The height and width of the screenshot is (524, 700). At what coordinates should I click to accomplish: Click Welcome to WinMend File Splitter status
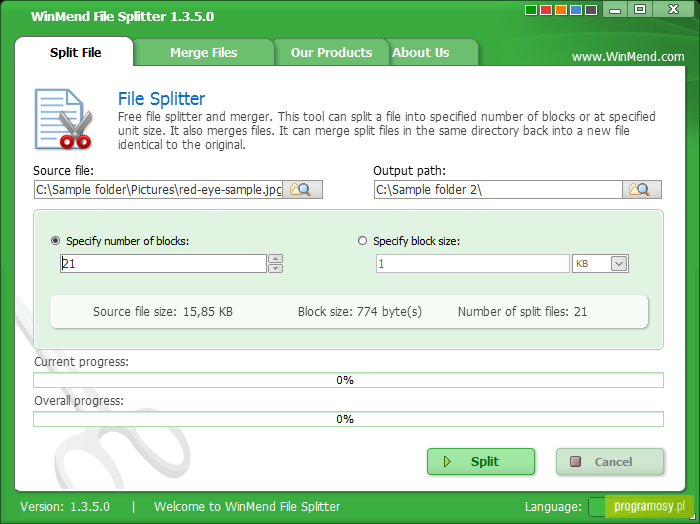pos(247,507)
